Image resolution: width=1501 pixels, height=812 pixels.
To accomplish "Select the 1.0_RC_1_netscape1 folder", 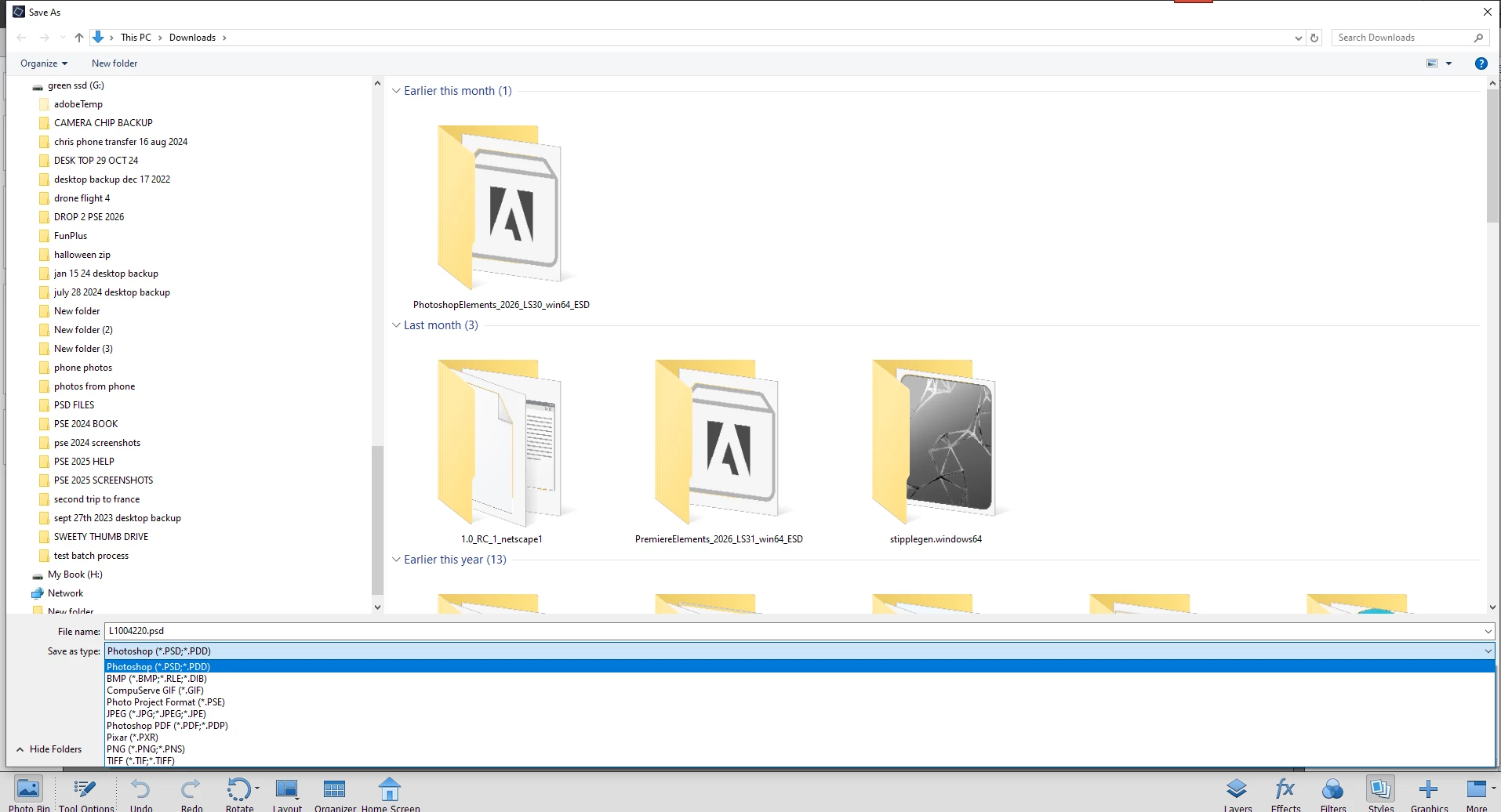I will 501,450.
